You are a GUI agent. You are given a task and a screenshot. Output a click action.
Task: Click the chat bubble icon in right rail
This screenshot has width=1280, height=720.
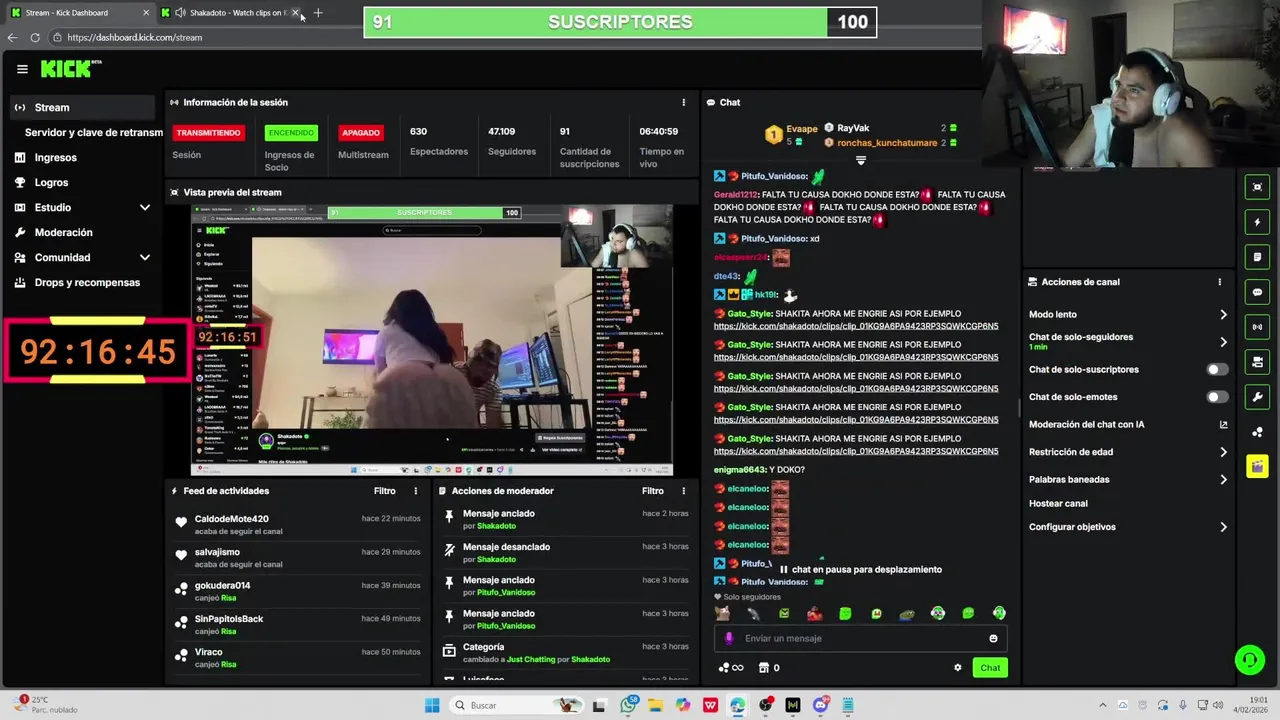click(x=1257, y=292)
